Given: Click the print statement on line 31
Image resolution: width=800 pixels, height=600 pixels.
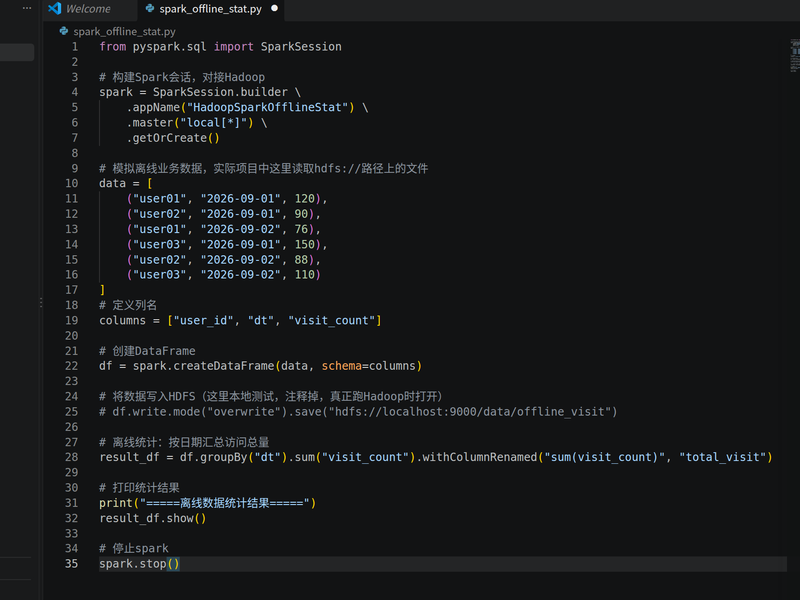Looking at the screenshot, I should (208, 503).
